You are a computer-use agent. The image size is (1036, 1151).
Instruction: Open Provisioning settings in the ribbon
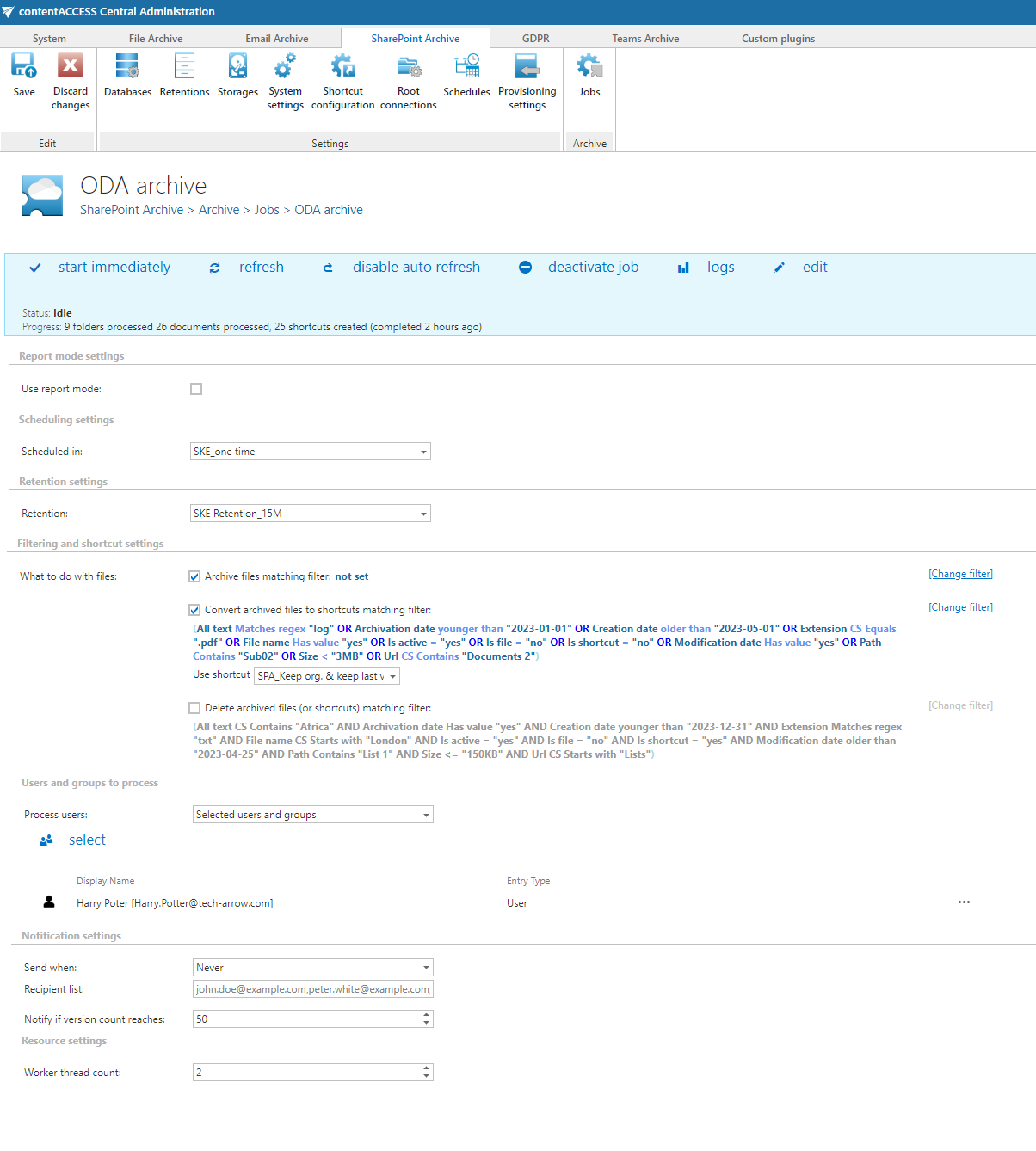[x=527, y=67]
